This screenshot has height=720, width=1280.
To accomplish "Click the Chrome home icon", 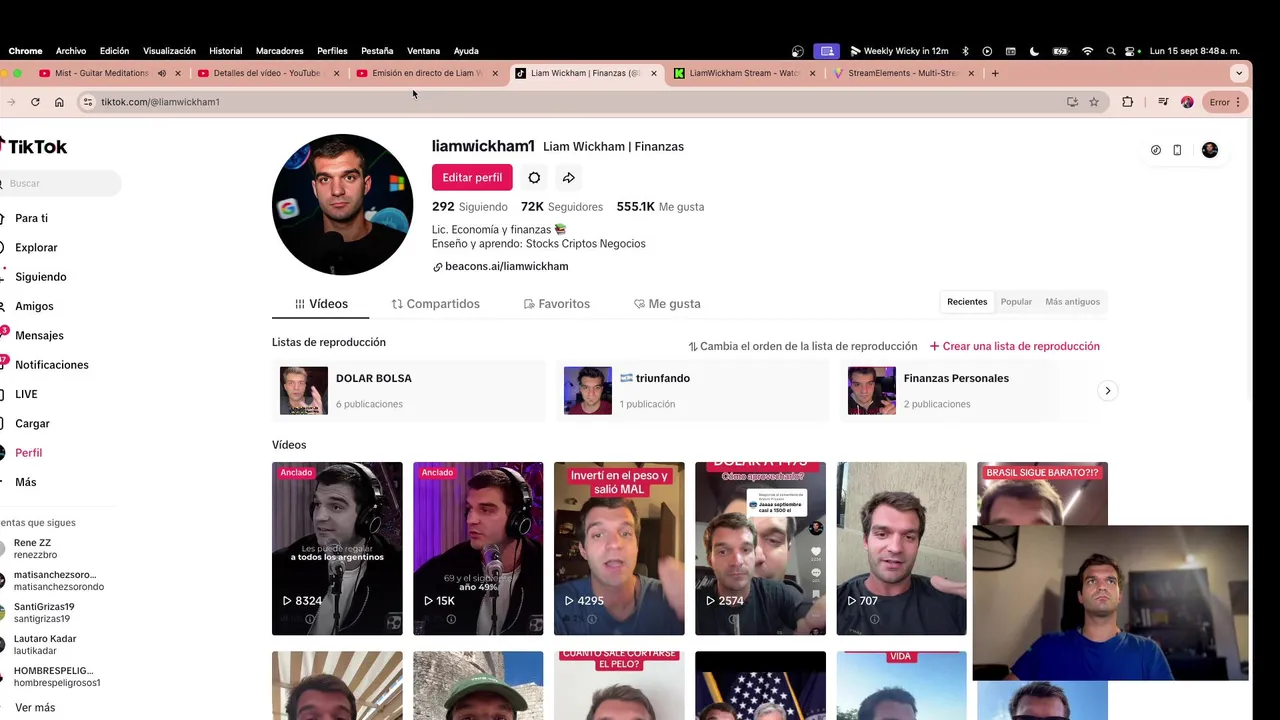I will pos(59,102).
